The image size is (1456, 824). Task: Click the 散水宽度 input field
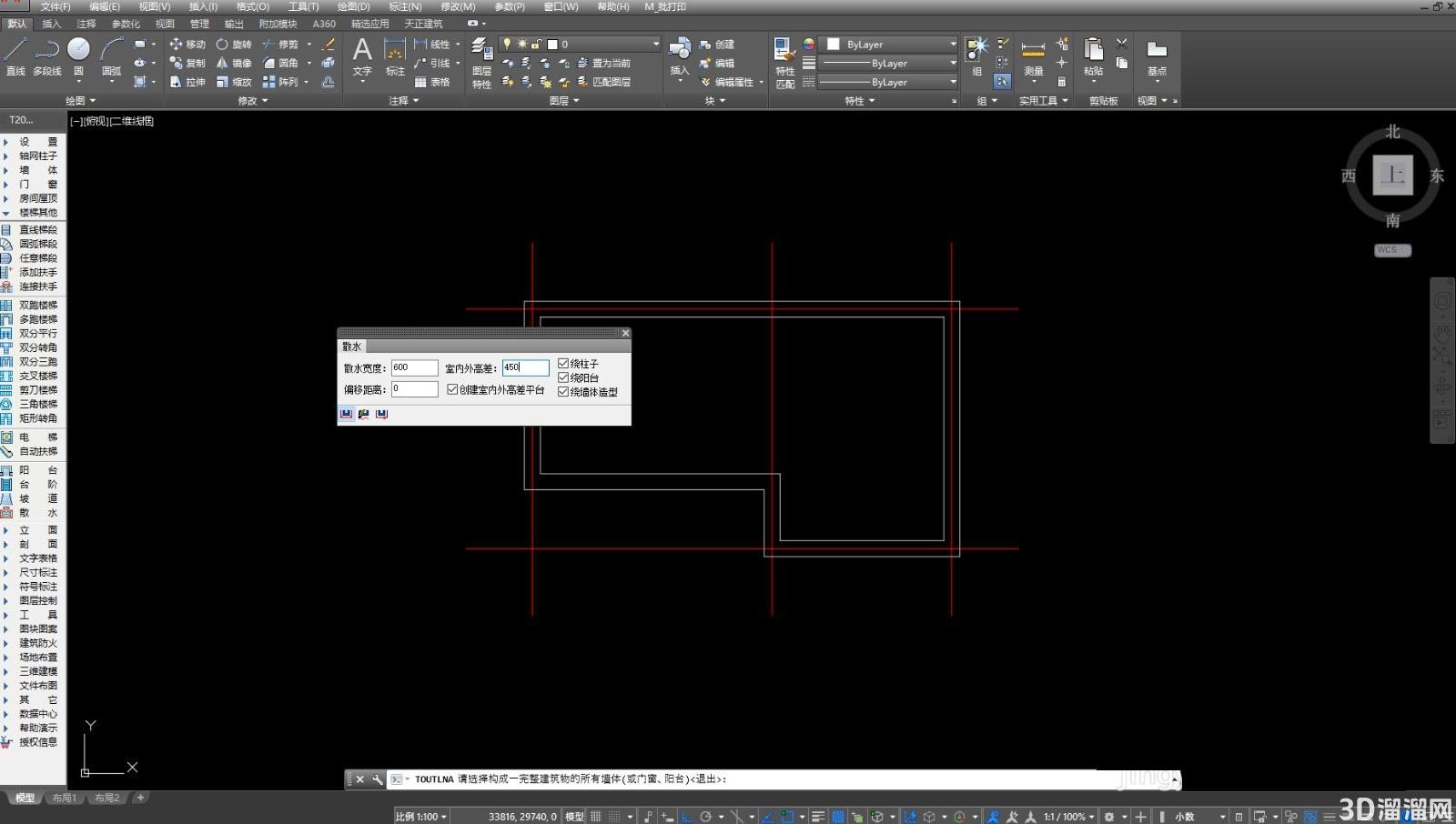[414, 367]
